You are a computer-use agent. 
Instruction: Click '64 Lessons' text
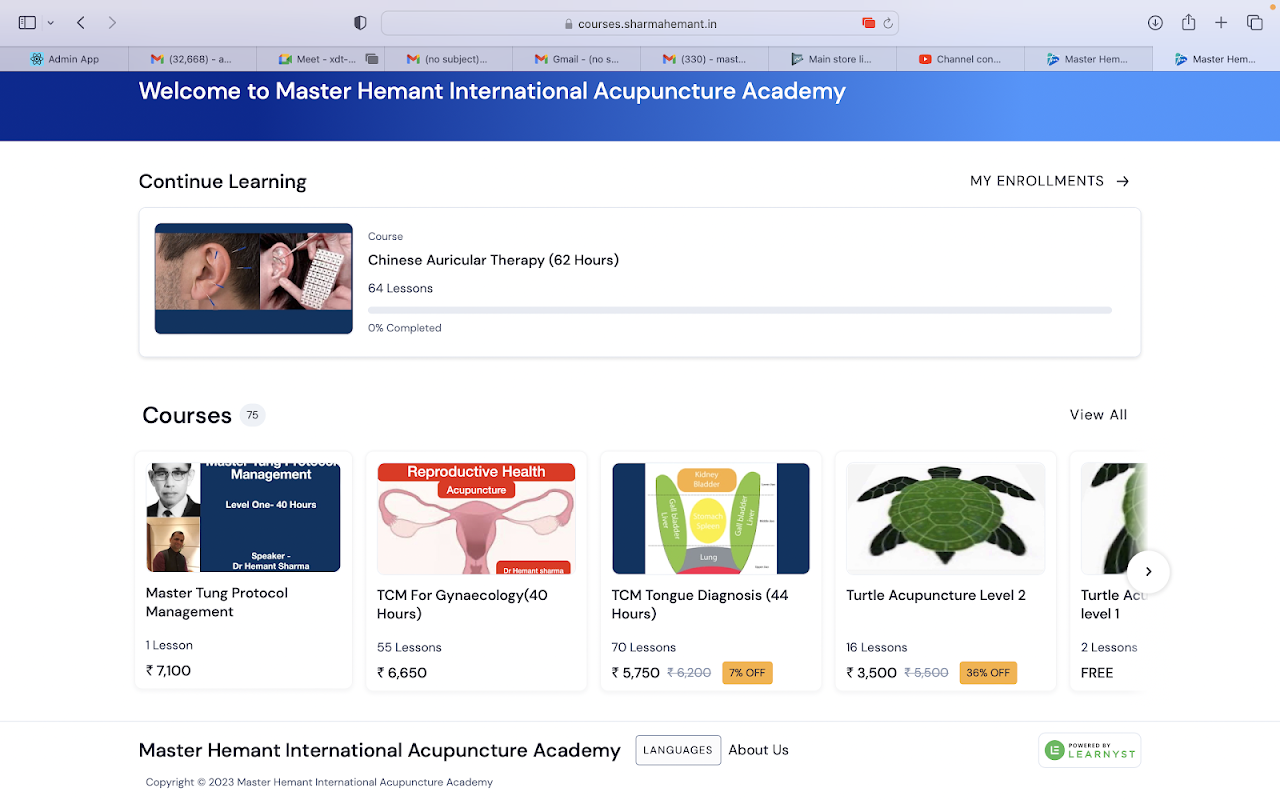(400, 288)
